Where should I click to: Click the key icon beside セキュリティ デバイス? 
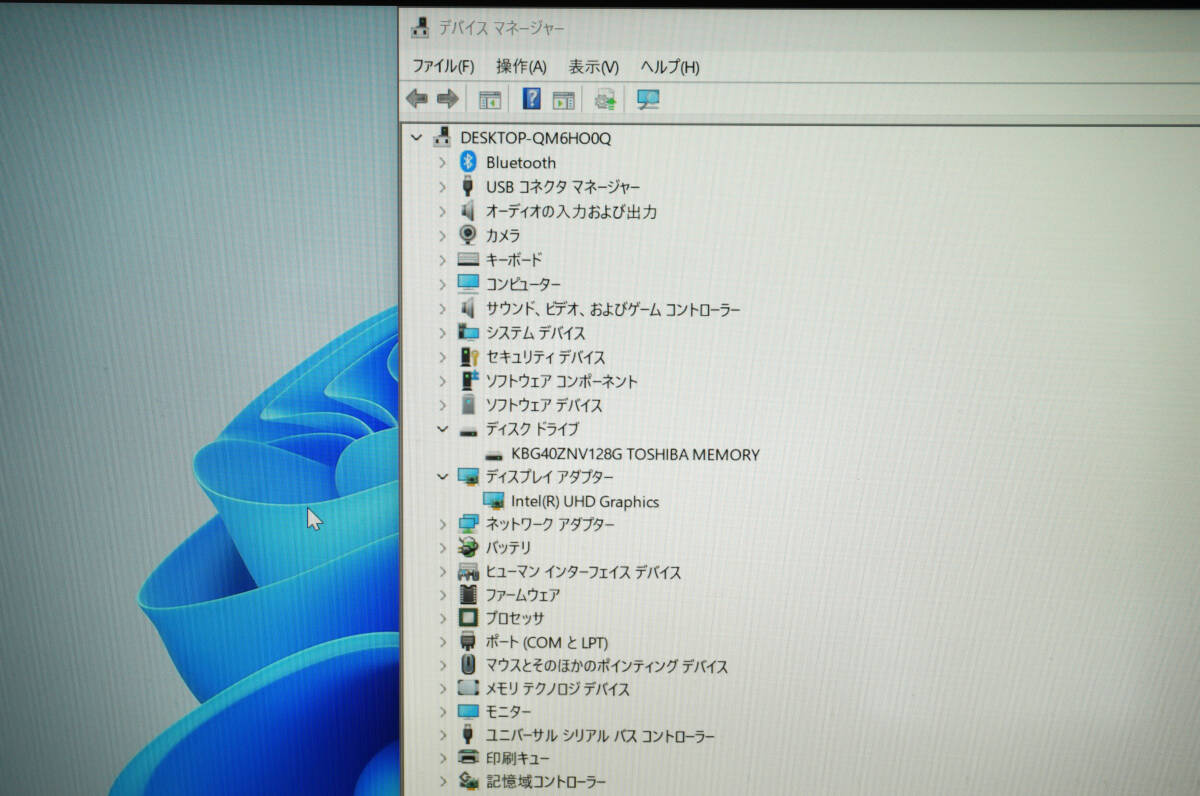pyautogui.click(x=468, y=356)
